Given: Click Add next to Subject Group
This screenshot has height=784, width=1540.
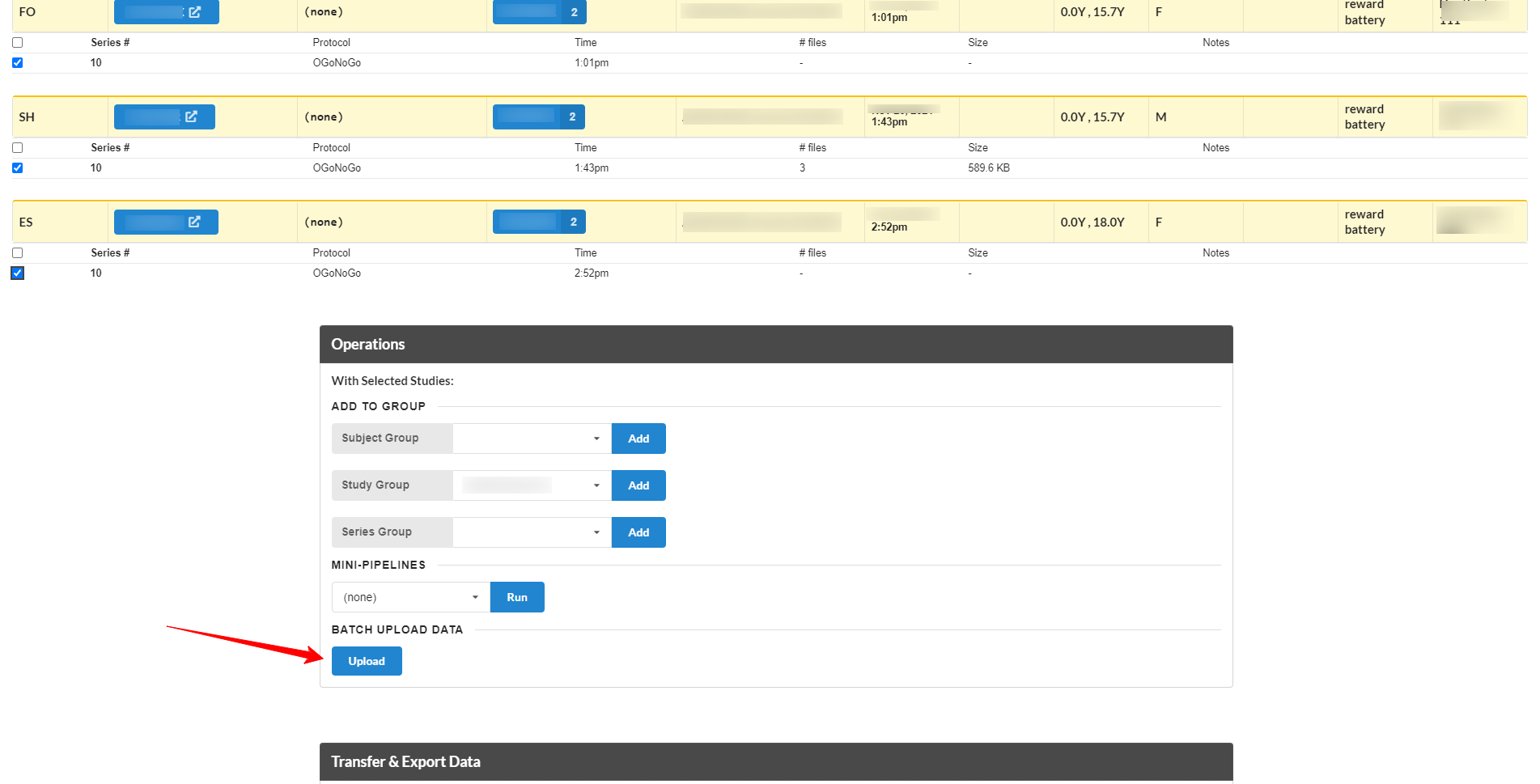Looking at the screenshot, I should pyautogui.click(x=638, y=439).
